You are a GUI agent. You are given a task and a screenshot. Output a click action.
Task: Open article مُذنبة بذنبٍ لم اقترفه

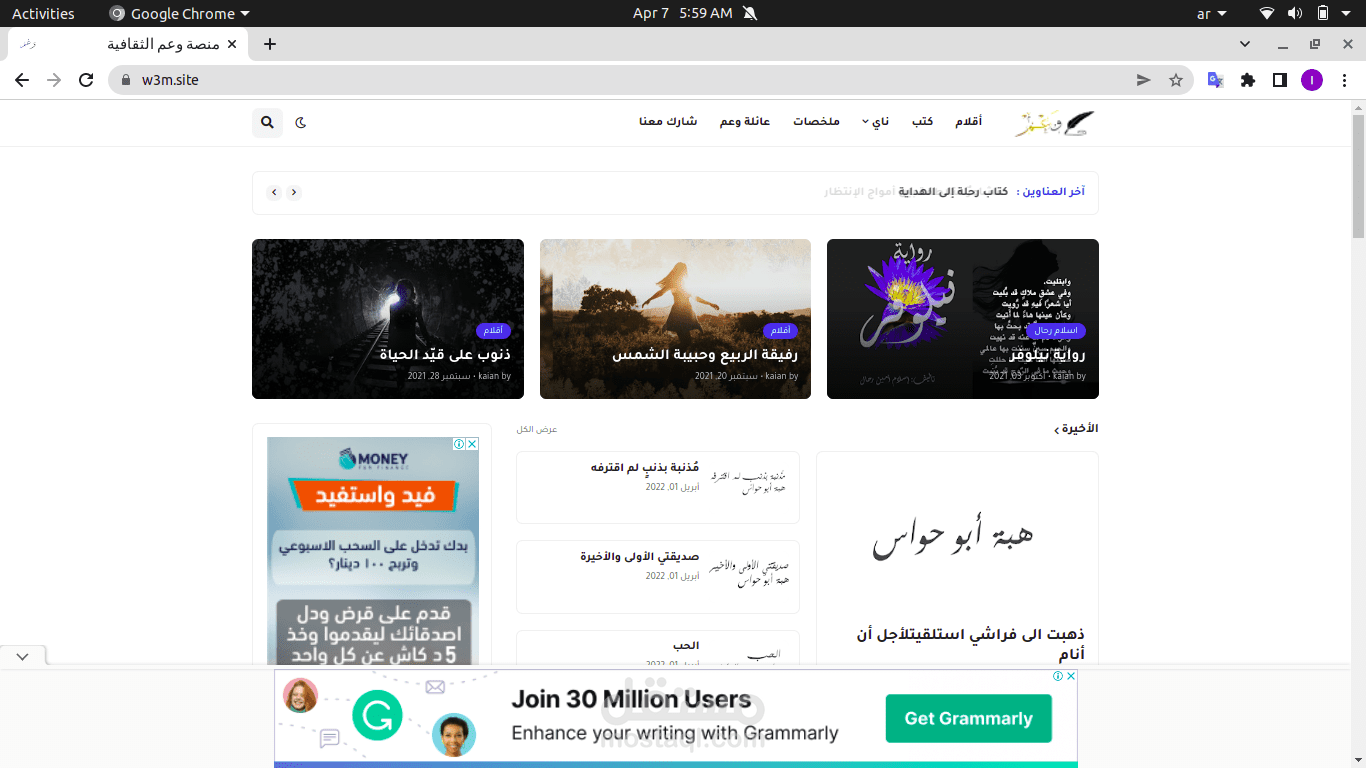point(645,467)
